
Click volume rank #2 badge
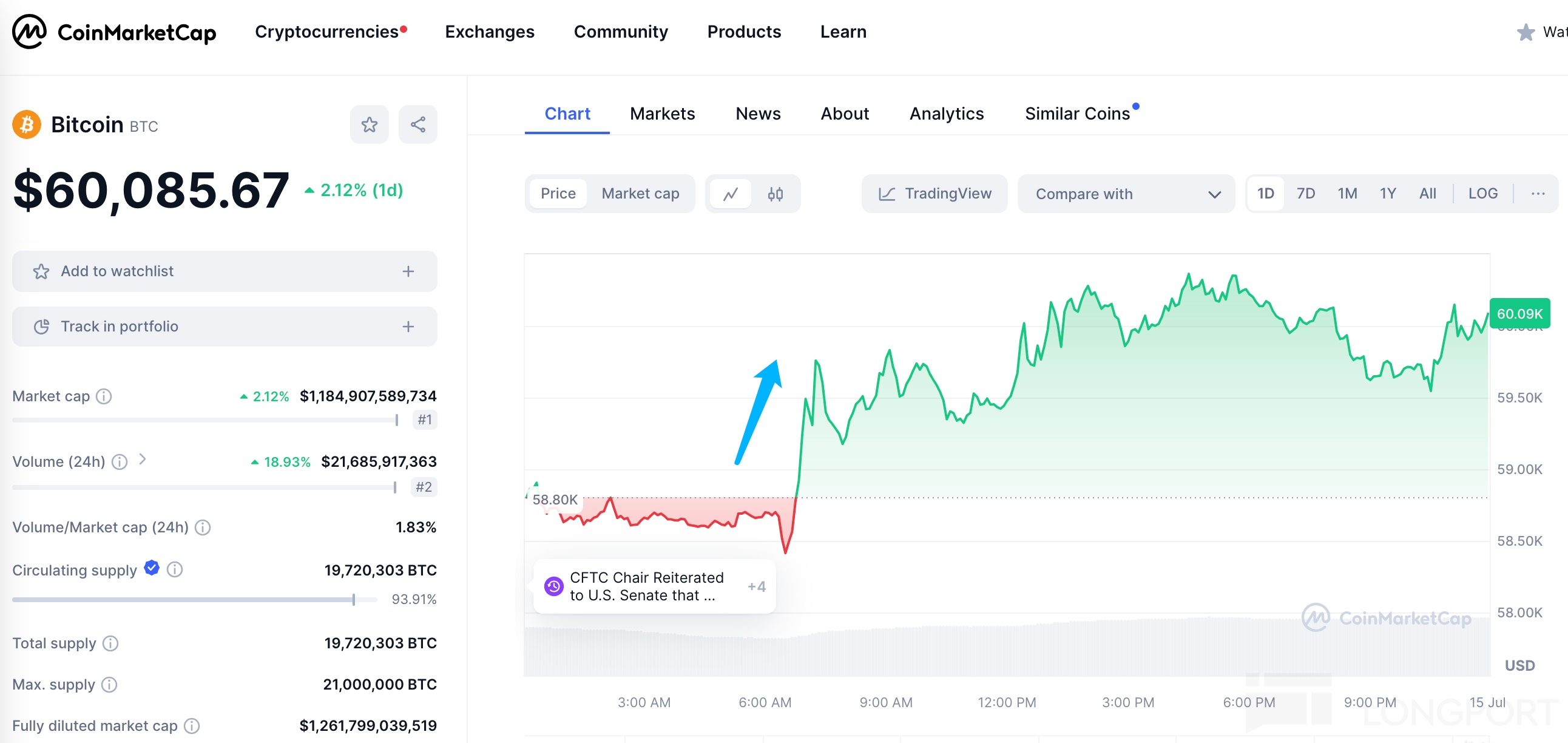tap(424, 487)
